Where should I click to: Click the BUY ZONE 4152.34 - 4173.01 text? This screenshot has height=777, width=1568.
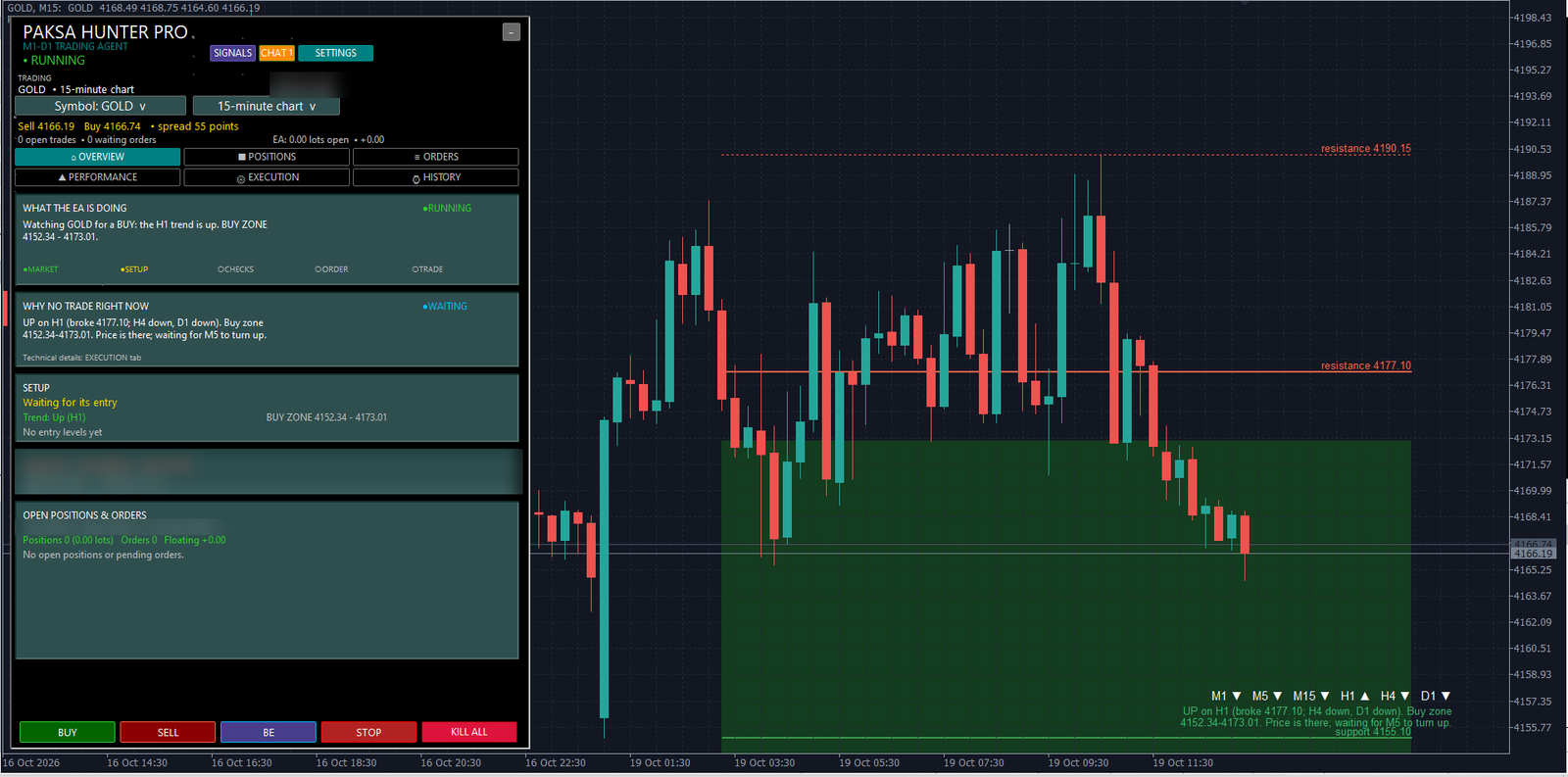point(326,417)
